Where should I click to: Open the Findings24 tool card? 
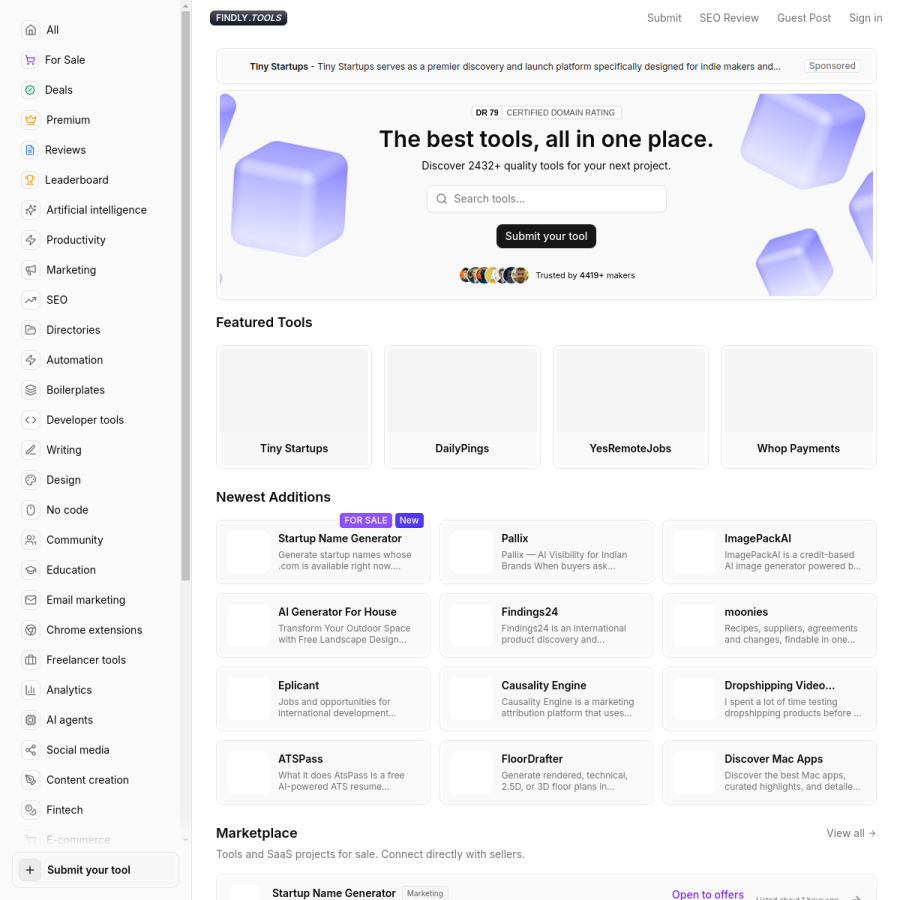click(x=546, y=625)
